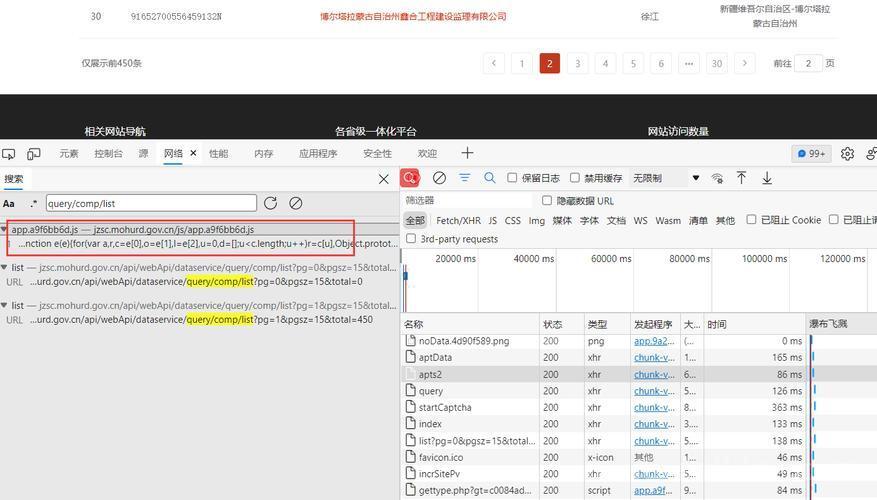Go to previous page arrow in pagination
Screen dimensions: 877x500
(494, 63)
